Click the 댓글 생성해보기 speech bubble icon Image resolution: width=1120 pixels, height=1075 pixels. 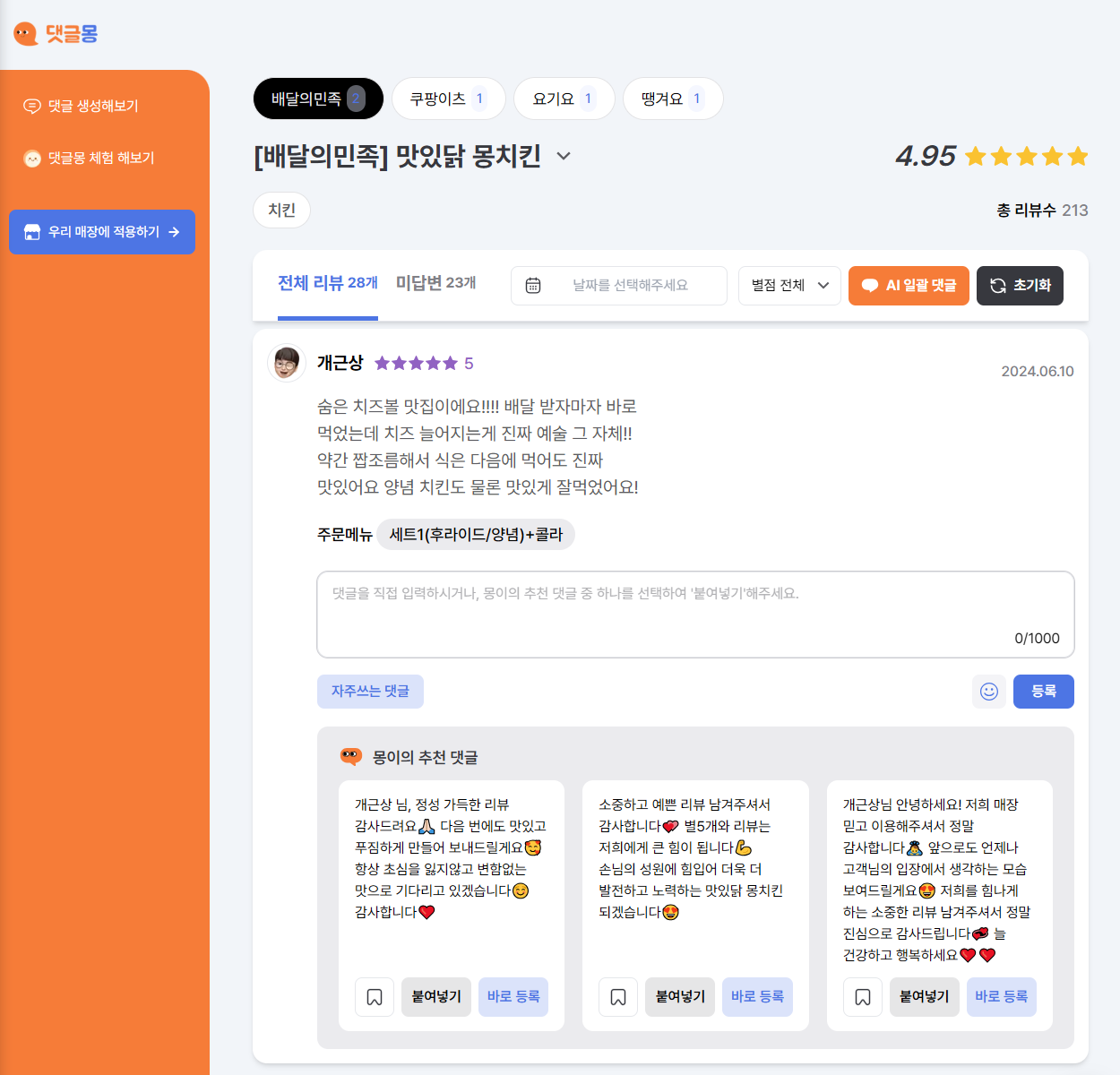click(x=32, y=107)
